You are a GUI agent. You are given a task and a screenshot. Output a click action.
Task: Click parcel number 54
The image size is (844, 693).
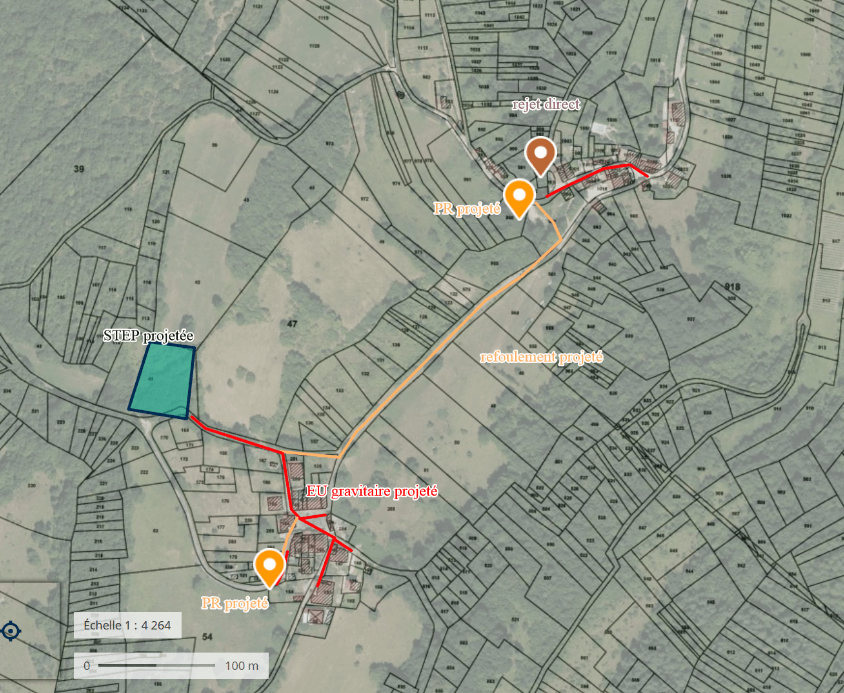pyautogui.click(x=207, y=637)
